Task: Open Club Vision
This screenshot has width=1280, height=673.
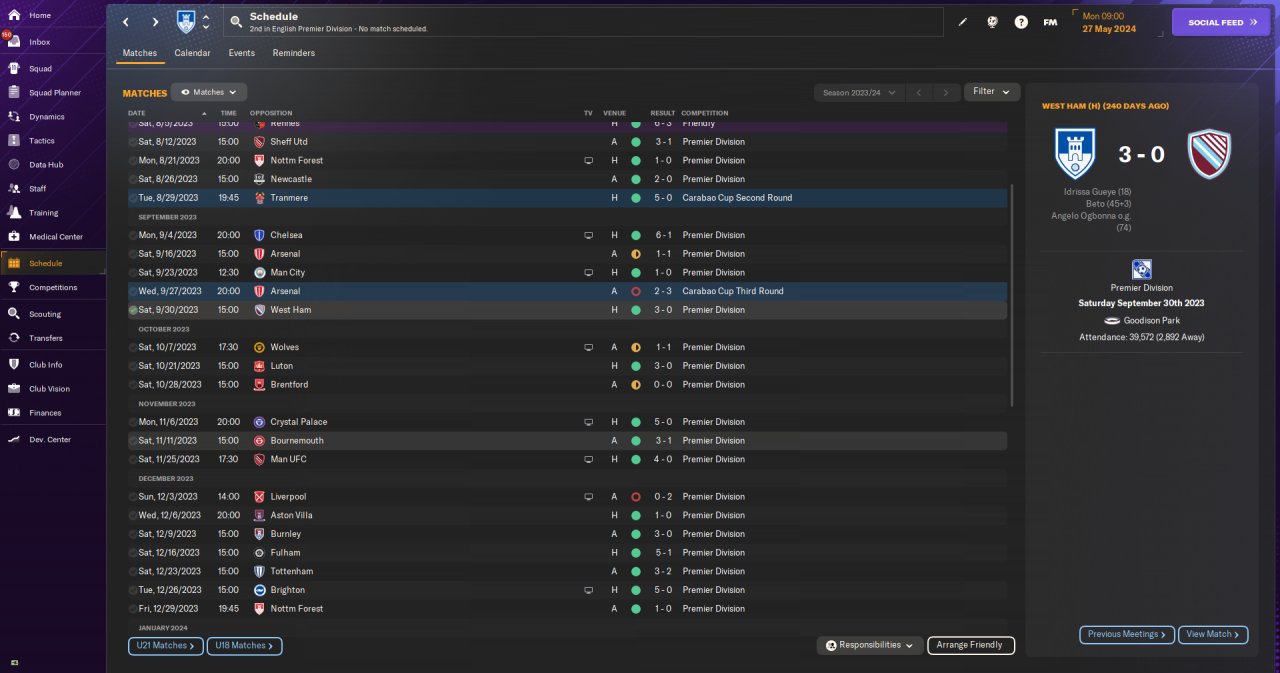Action: [49, 389]
